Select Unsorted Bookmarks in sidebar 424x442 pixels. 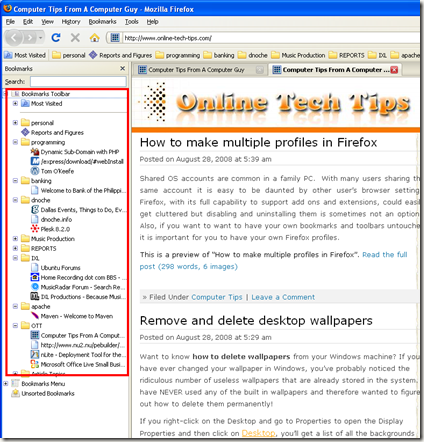click(43, 394)
